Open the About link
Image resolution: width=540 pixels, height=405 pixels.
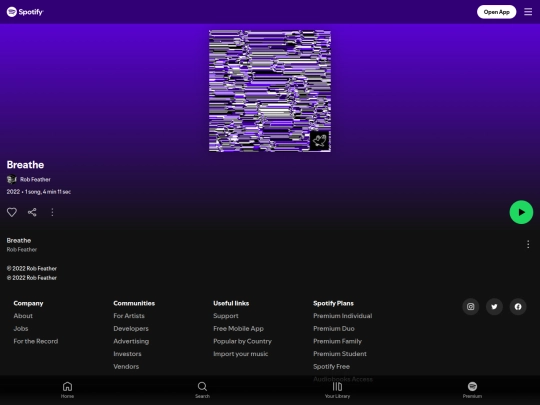coord(23,316)
